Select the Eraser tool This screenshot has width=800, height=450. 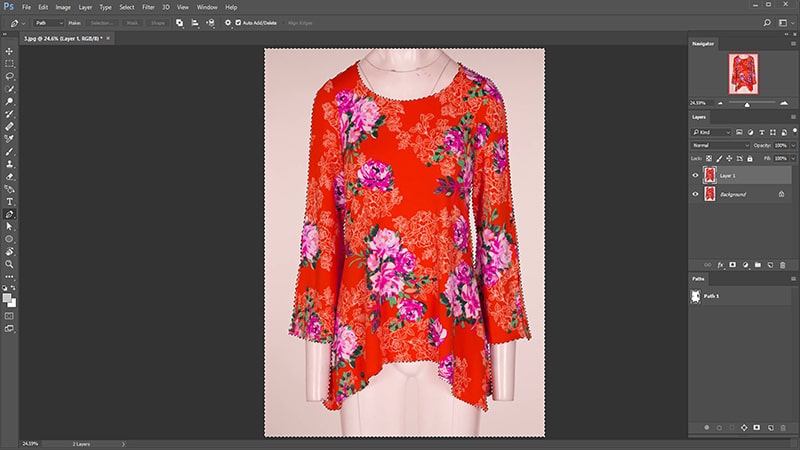[9, 177]
